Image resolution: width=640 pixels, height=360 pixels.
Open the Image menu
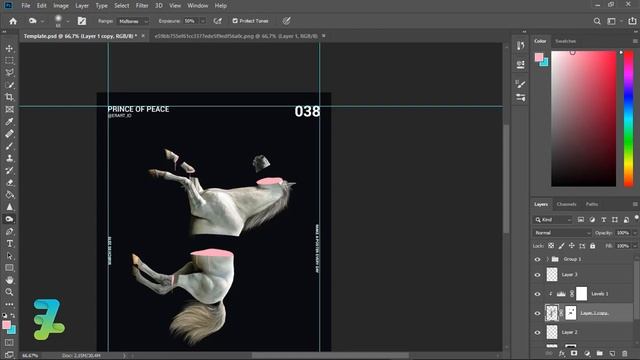click(x=61, y=6)
